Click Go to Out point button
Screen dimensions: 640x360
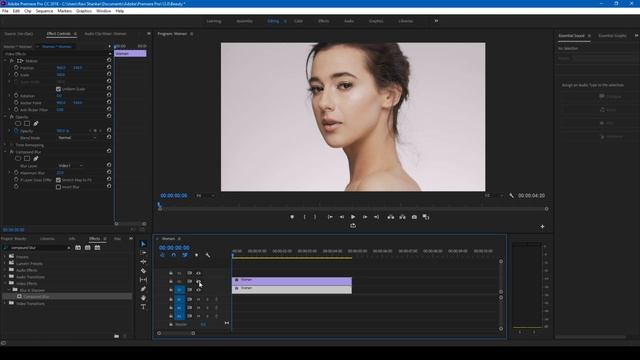[x=376, y=217]
